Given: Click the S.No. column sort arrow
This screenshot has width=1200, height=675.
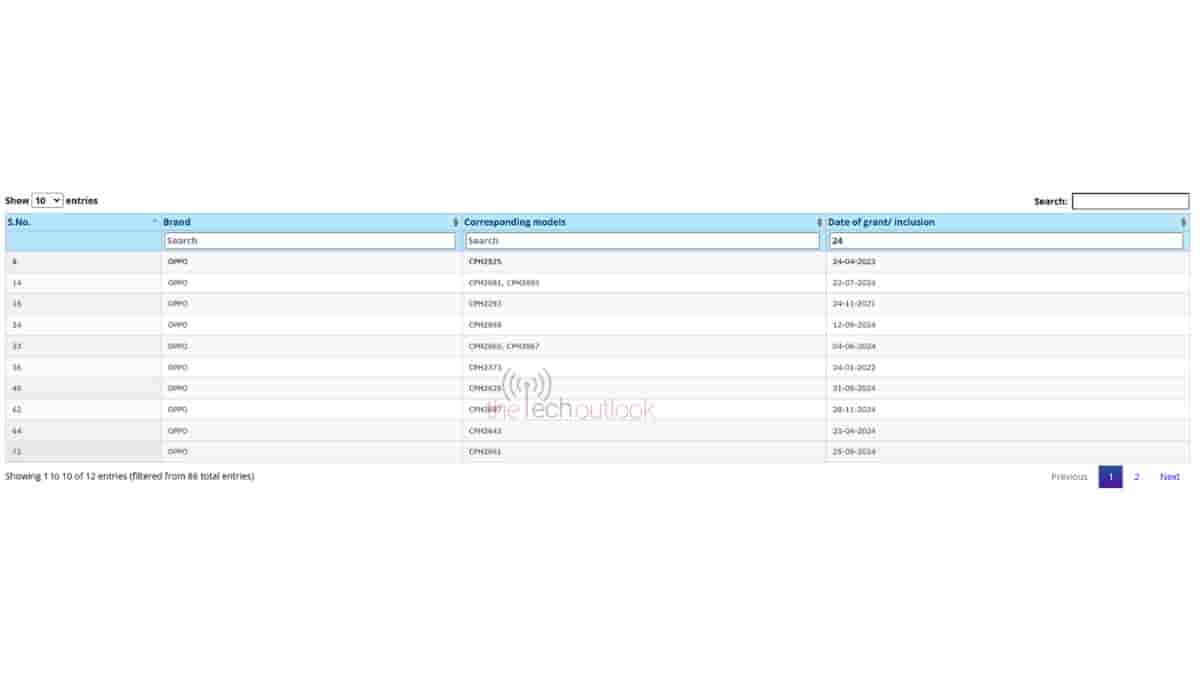Looking at the screenshot, I should 155,222.
